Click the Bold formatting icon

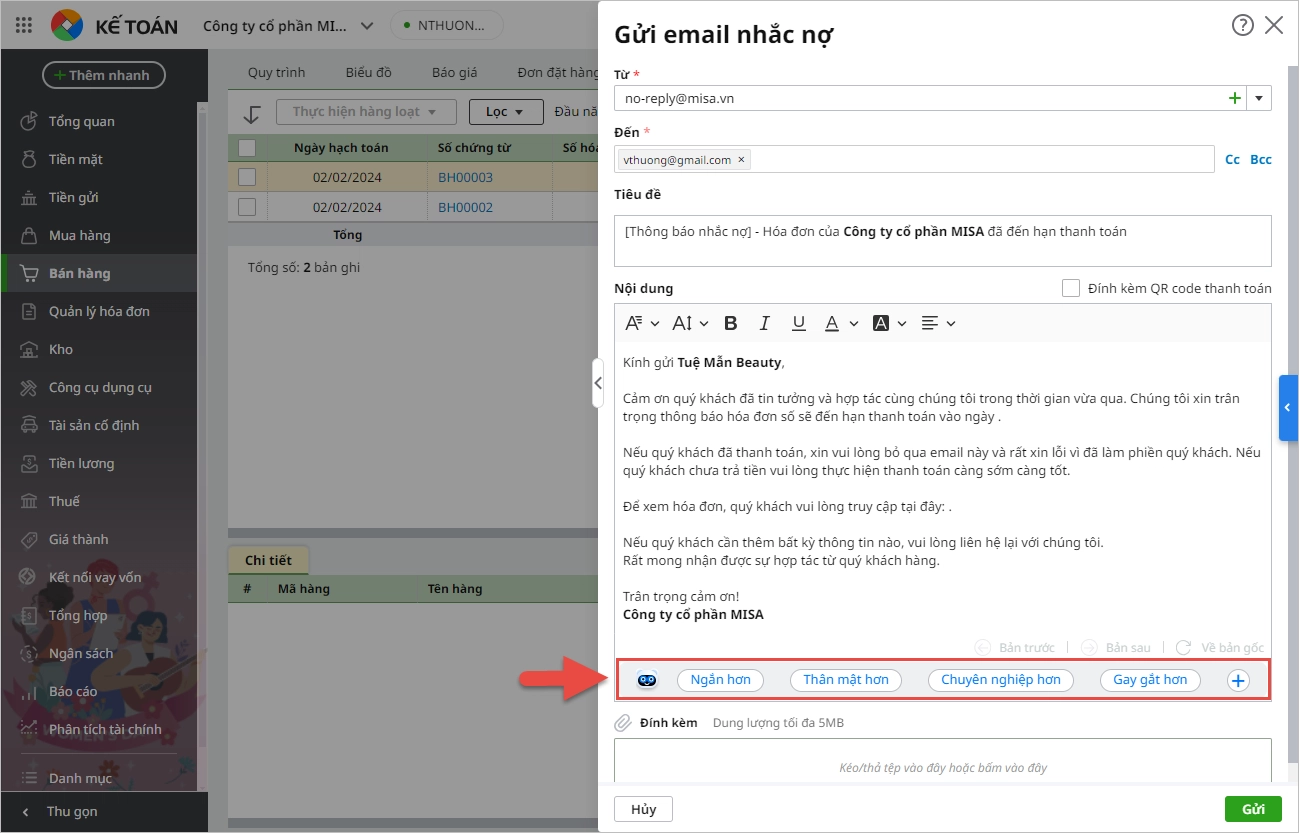(x=731, y=323)
